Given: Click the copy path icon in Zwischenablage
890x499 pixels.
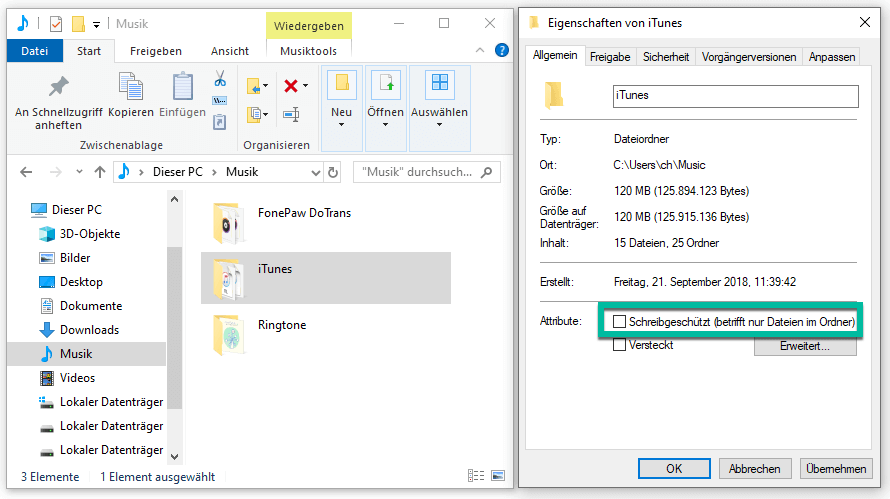Looking at the screenshot, I should pos(220,101).
